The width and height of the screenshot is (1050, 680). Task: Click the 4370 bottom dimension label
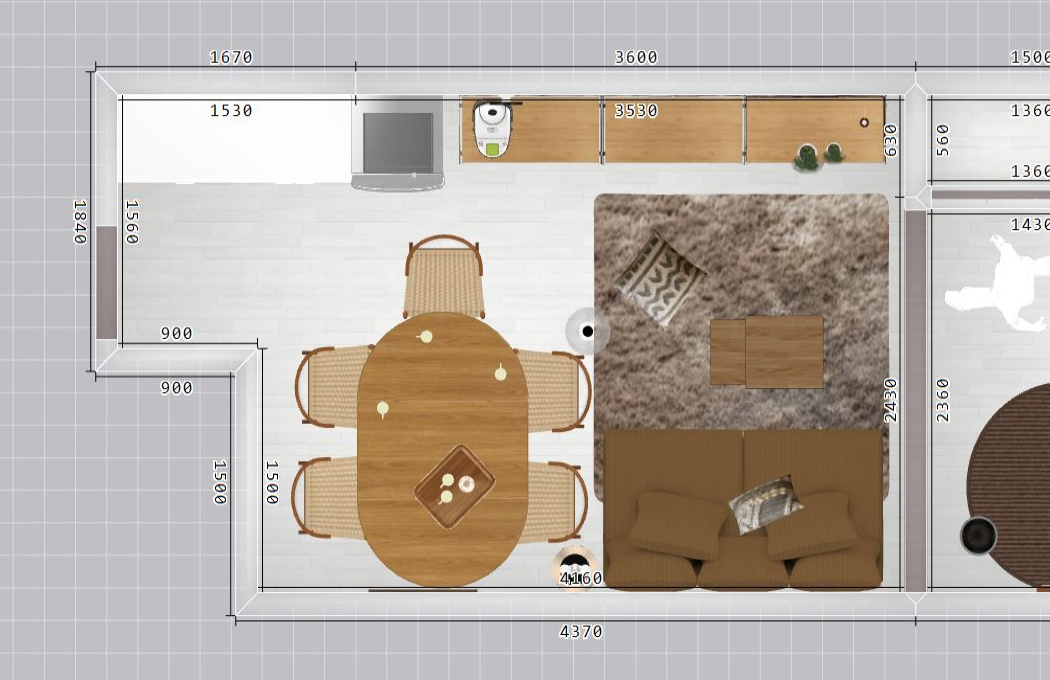pyautogui.click(x=580, y=632)
